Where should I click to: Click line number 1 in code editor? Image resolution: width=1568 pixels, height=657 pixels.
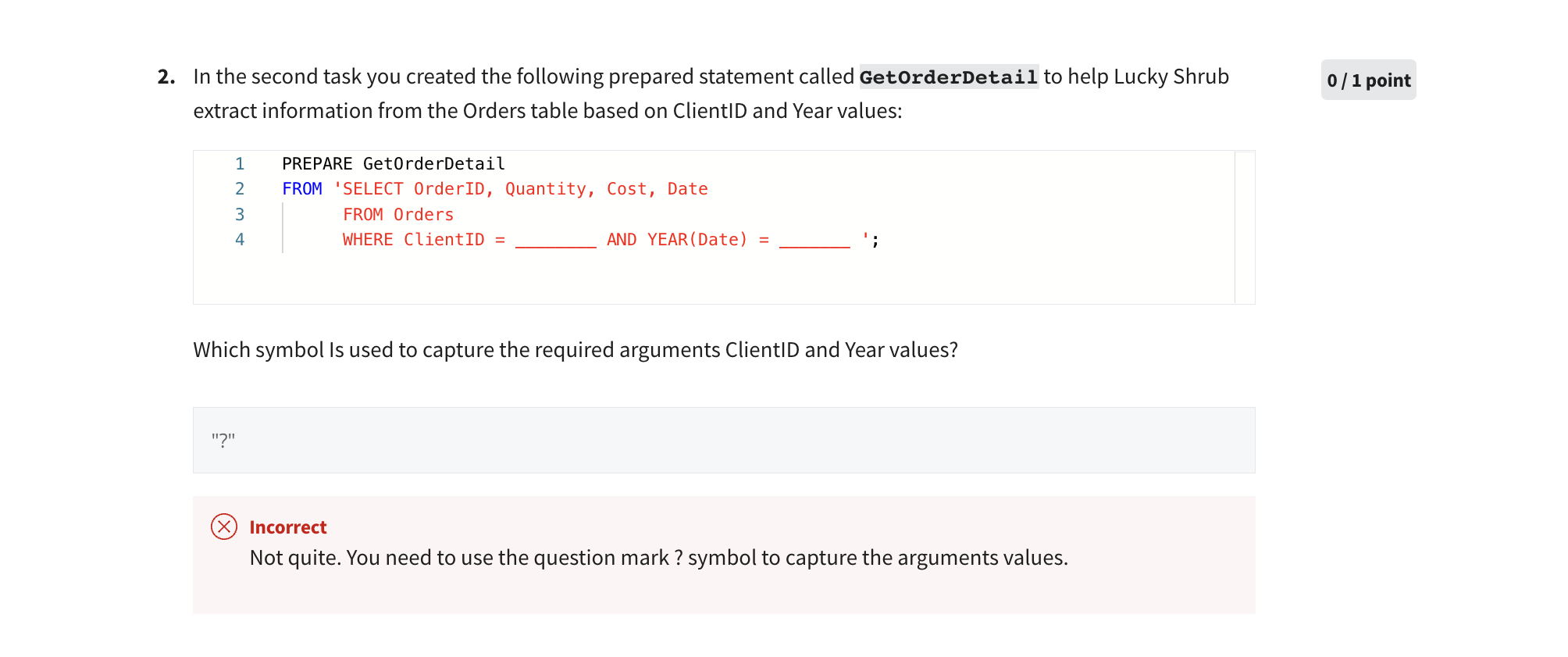click(240, 164)
